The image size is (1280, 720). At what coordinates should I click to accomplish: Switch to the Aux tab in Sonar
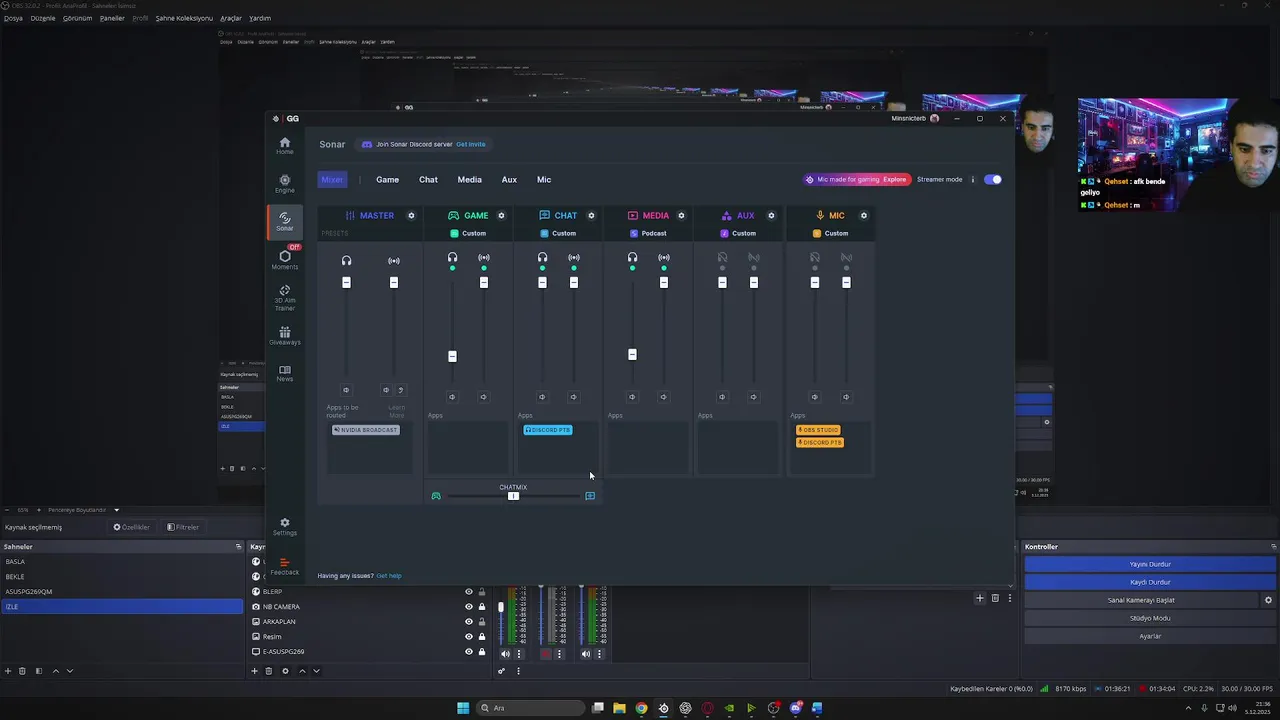tap(509, 180)
